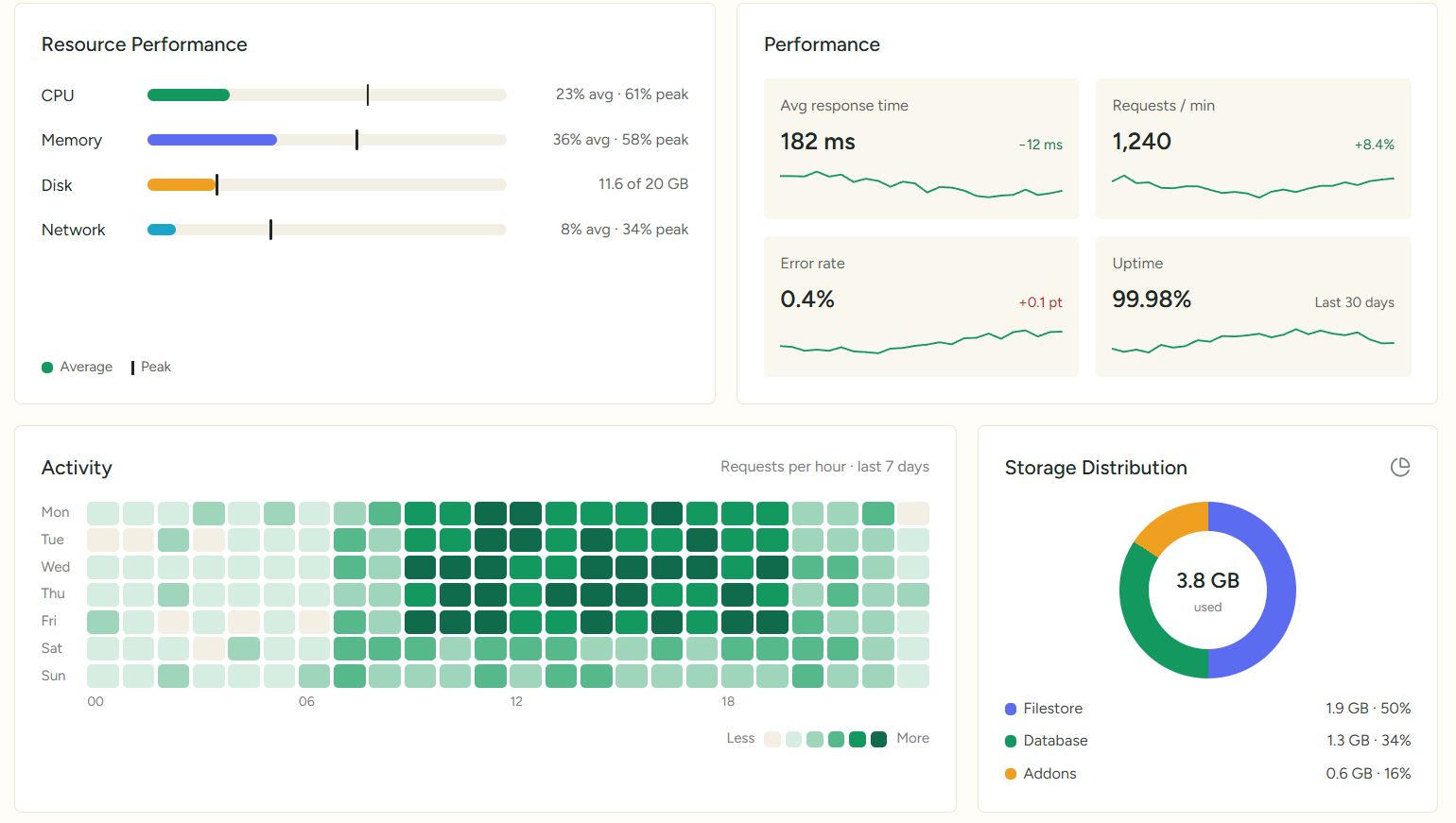Click the lightest beige swatch beside Less
This screenshot has width=1456, height=823.
tap(772, 739)
